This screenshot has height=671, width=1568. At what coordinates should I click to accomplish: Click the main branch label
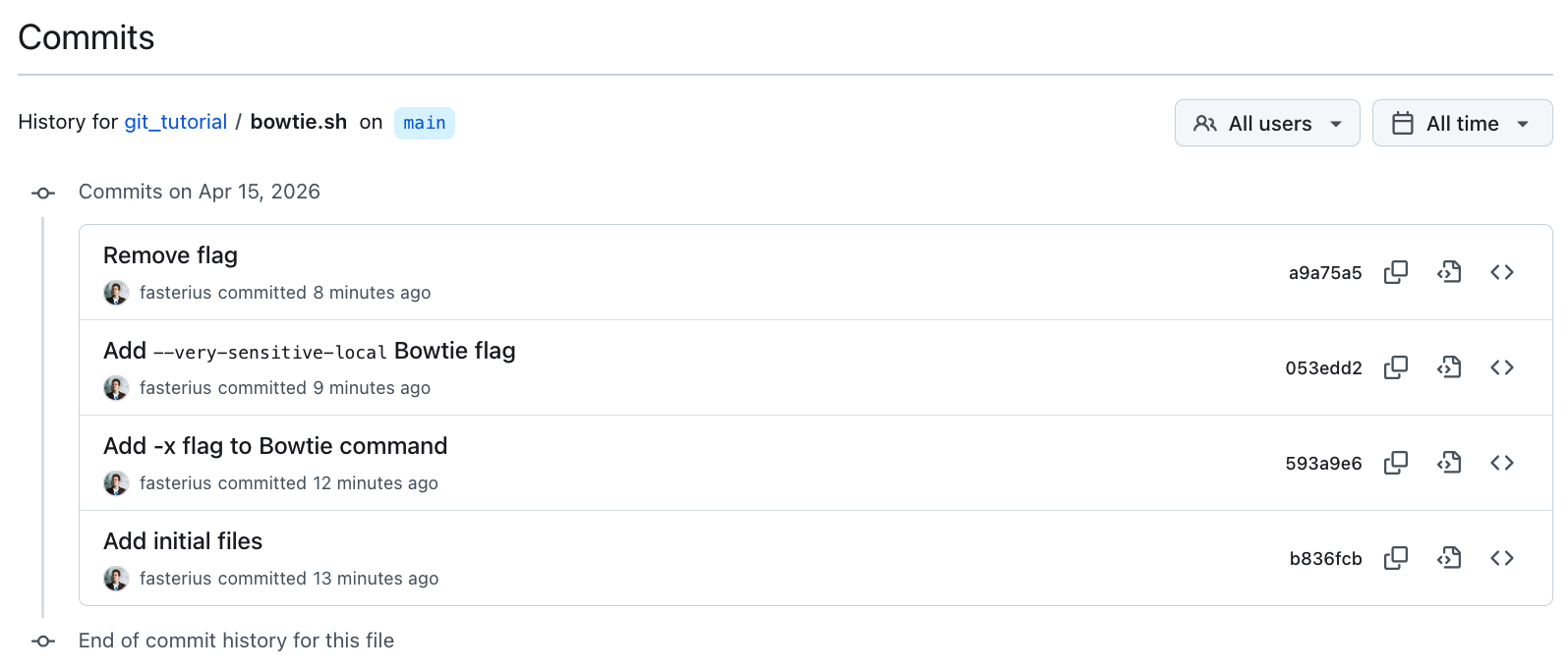click(x=425, y=123)
